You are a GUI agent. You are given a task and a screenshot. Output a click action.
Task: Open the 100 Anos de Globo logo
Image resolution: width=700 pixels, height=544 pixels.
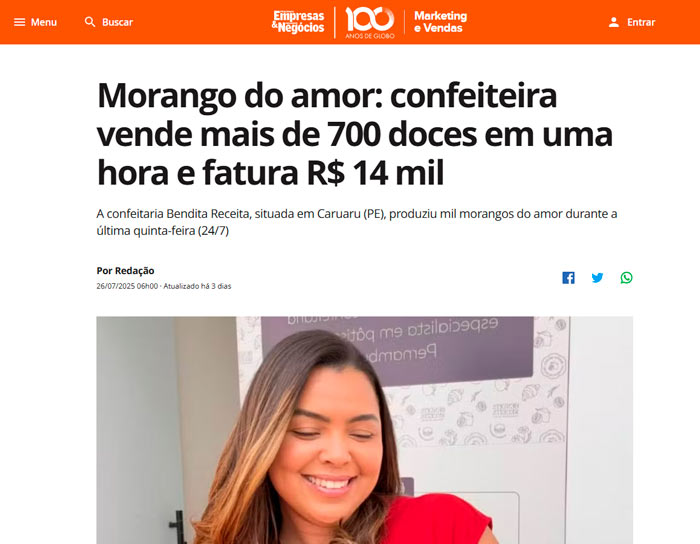point(370,22)
